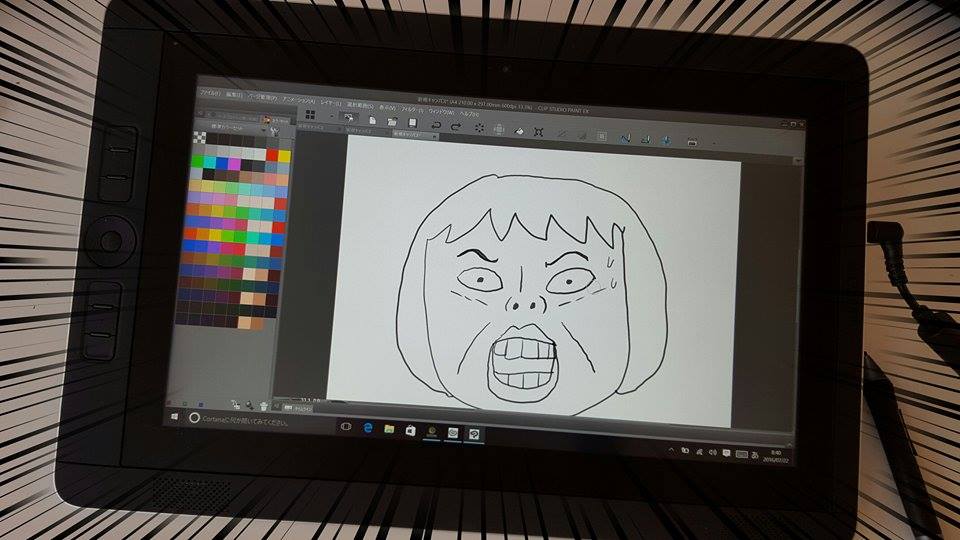Open the ヘルプ(H) menu
Viewport: 960px width, 540px height.
tap(469, 113)
